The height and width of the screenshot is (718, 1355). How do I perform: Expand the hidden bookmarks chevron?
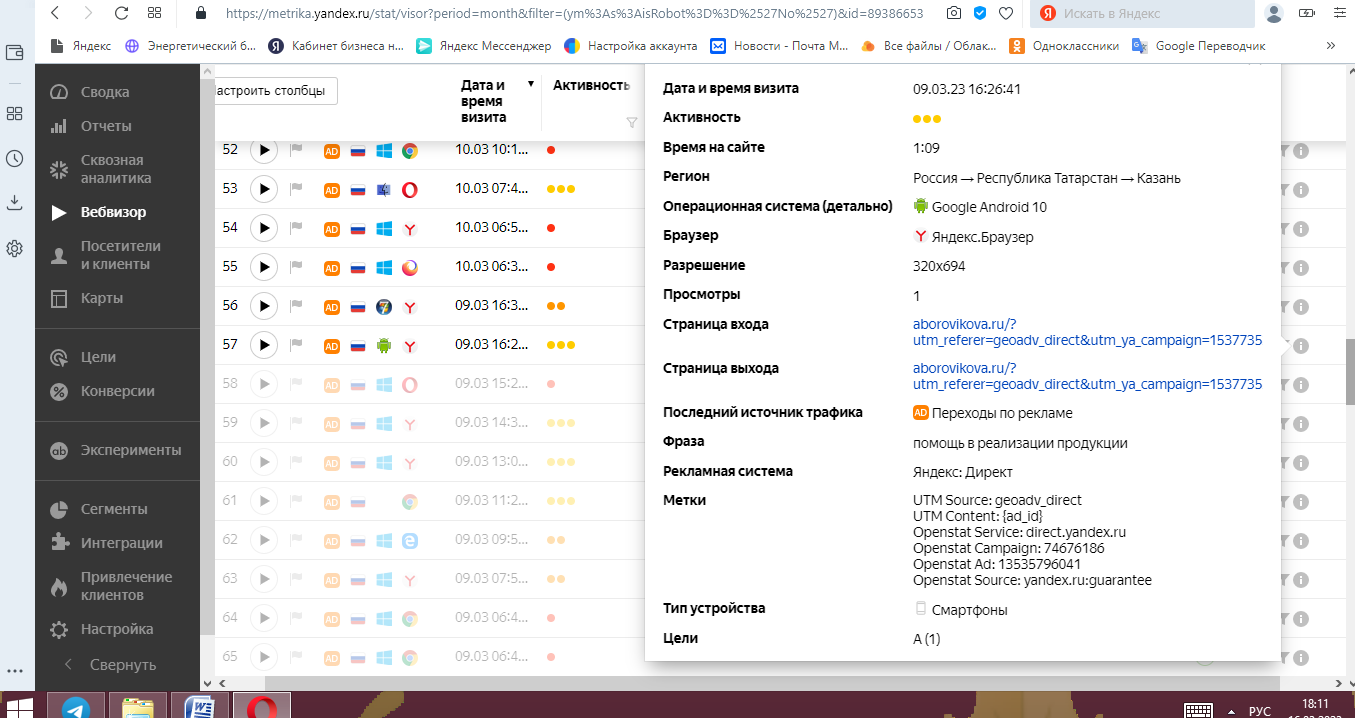(1330, 45)
